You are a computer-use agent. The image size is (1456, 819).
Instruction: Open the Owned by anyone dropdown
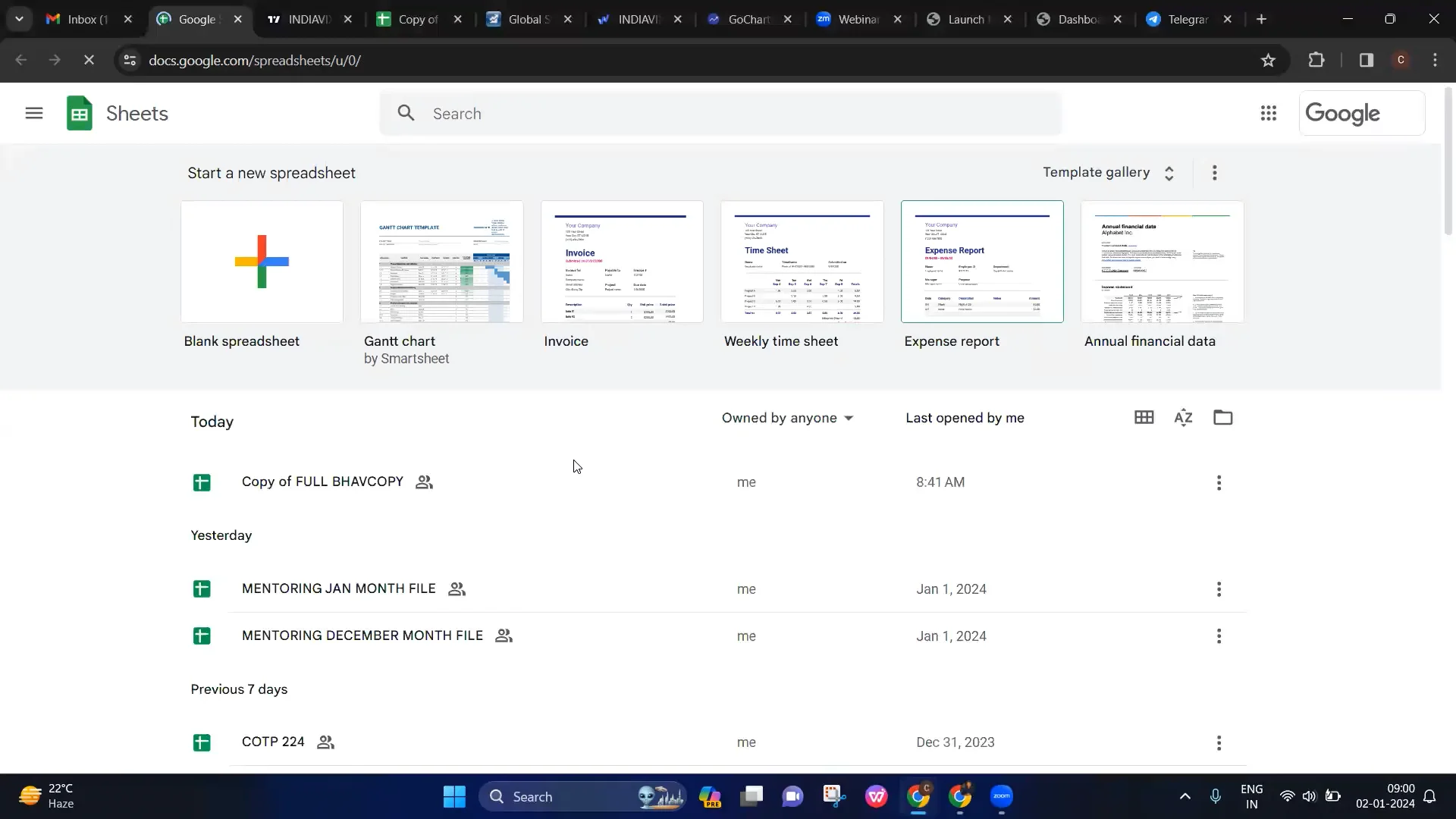point(787,418)
